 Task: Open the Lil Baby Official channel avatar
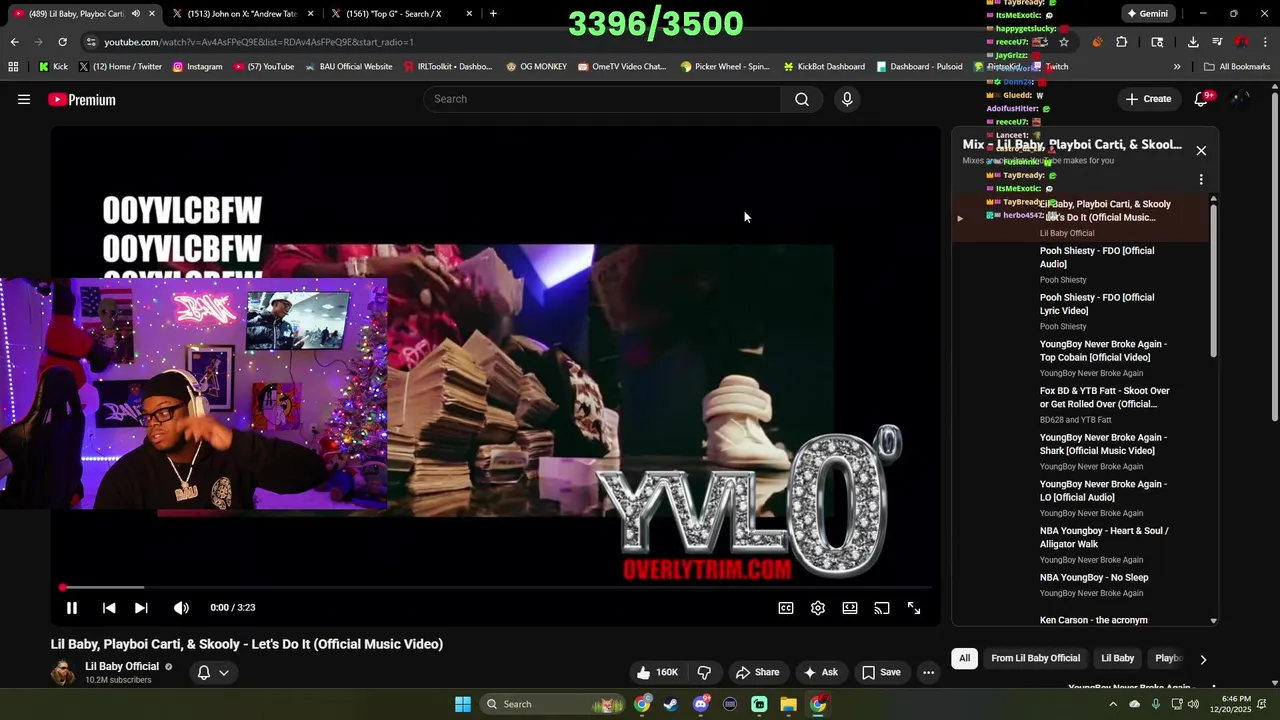[63, 672]
